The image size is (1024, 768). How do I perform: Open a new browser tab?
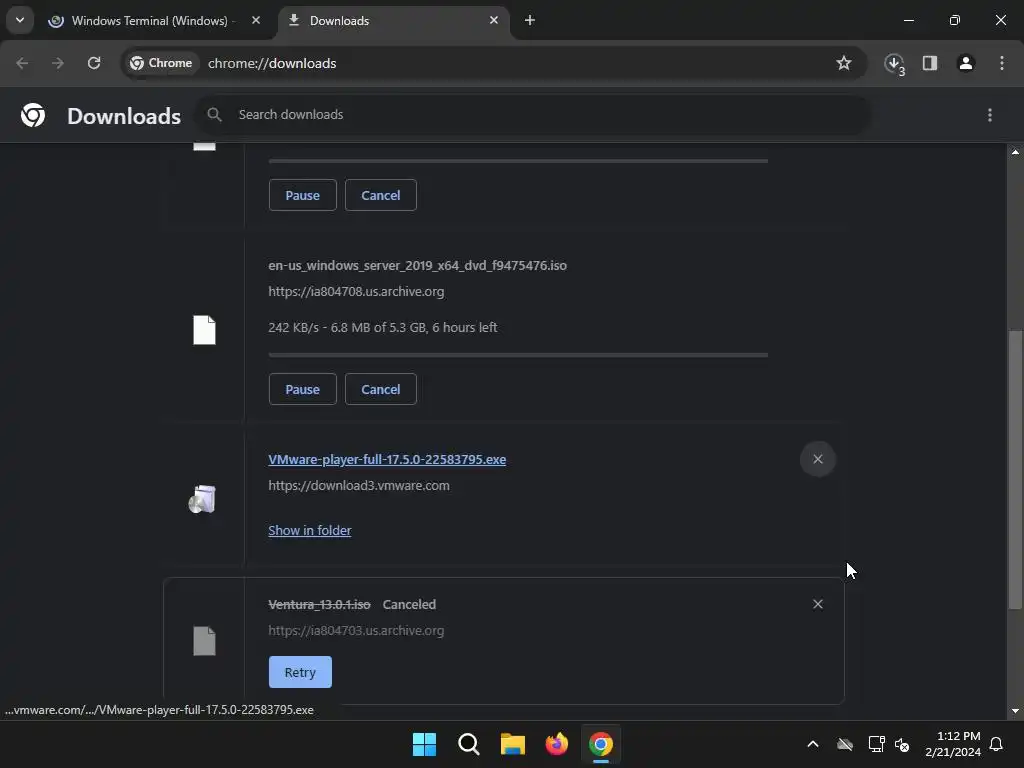click(530, 20)
